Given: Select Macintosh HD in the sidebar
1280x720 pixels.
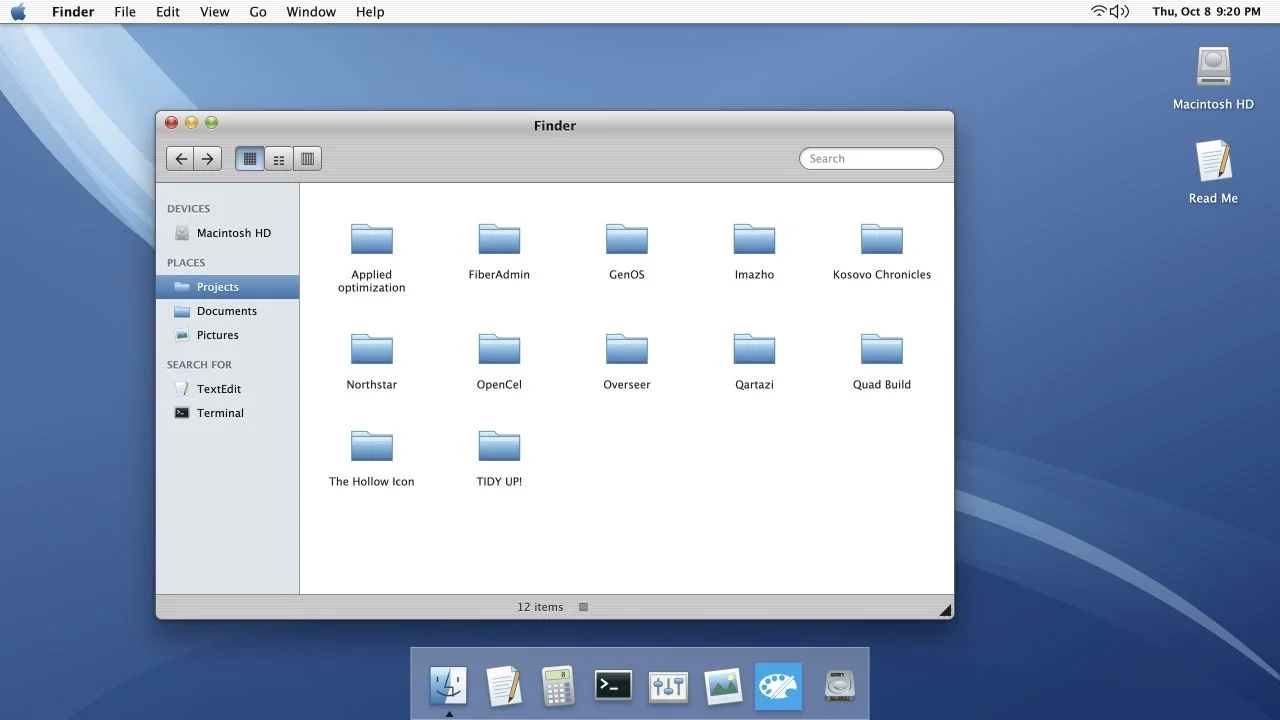Looking at the screenshot, I should pyautogui.click(x=227, y=233).
